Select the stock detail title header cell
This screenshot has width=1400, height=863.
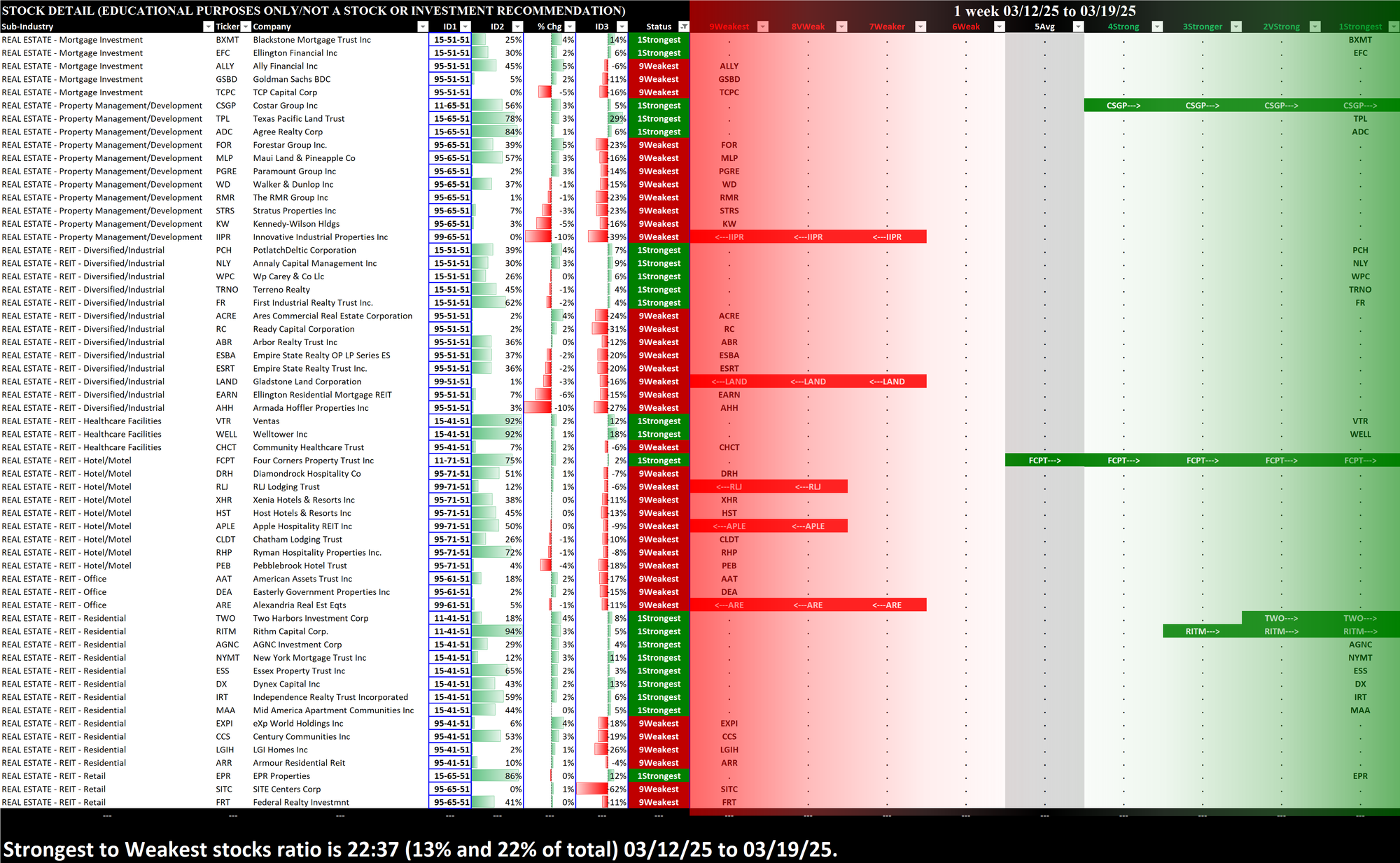[x=314, y=10]
